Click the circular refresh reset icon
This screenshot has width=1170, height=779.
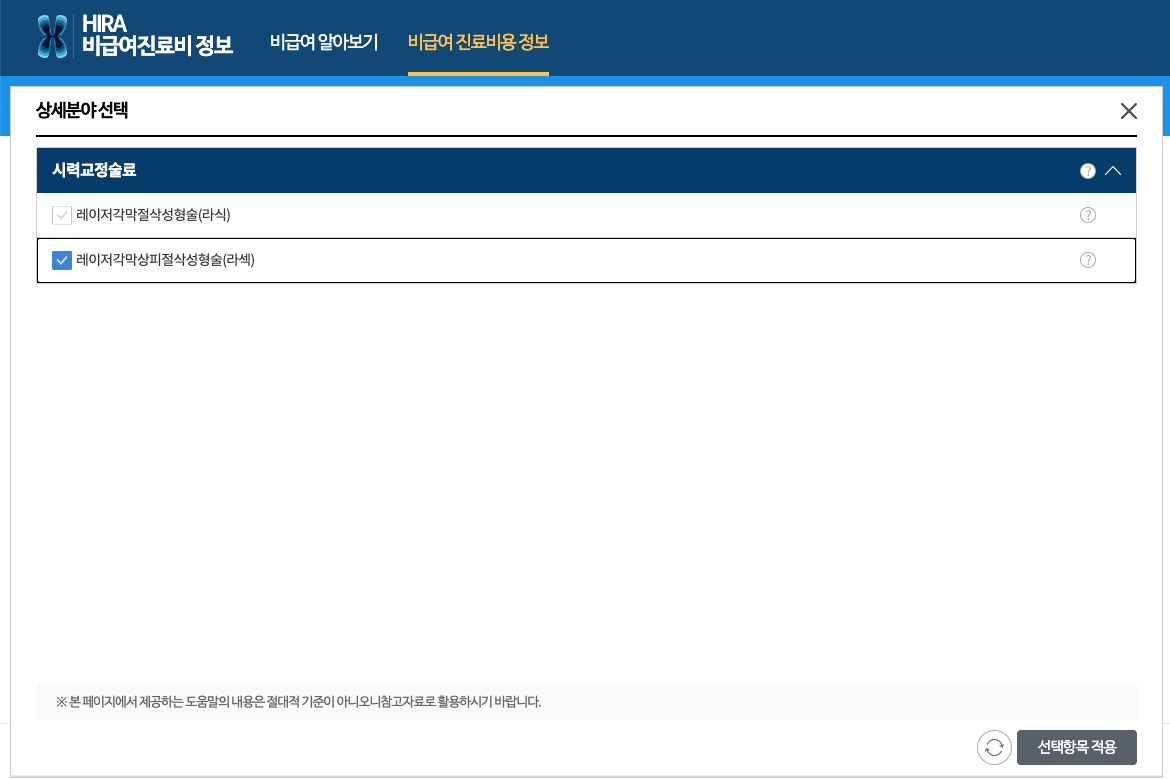(x=993, y=747)
